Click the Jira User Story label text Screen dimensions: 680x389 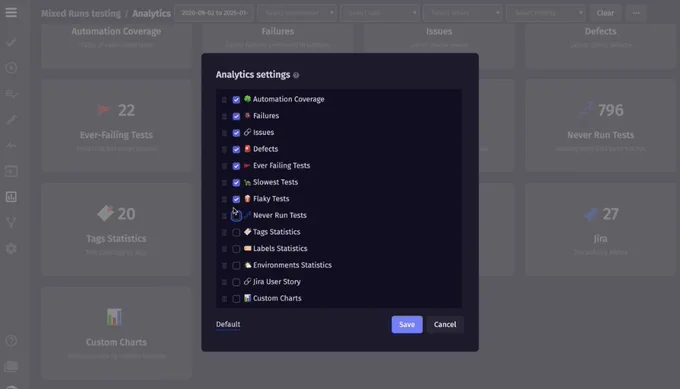pos(277,281)
